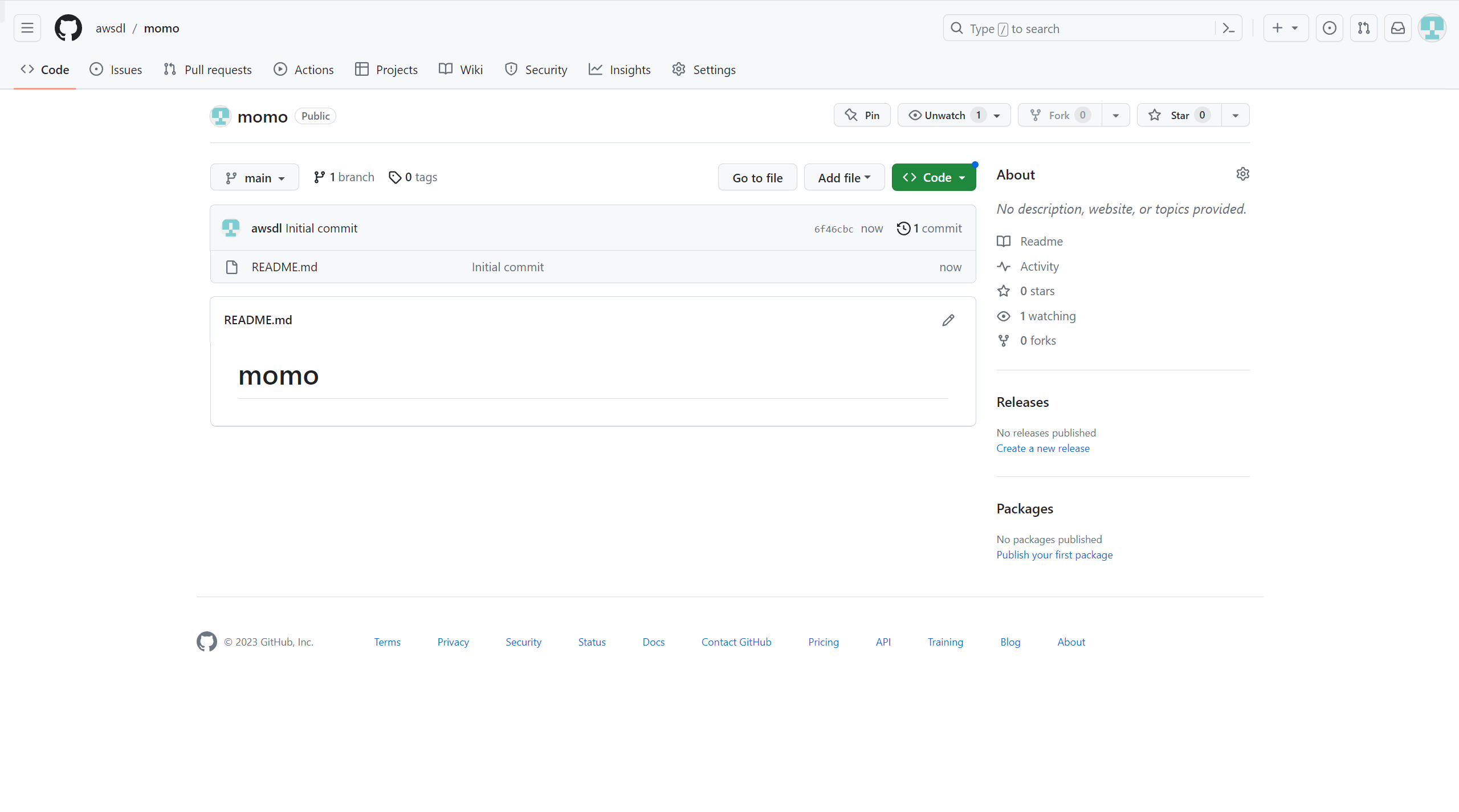Edit the README with the pencil icon
This screenshot has height=812, width=1459.
948,320
